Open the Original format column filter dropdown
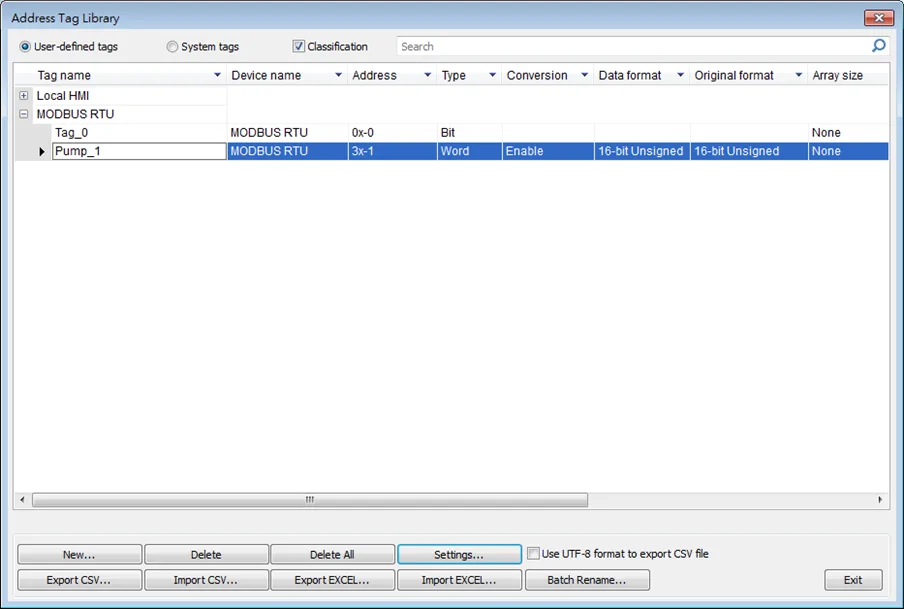Image resolution: width=904 pixels, height=609 pixels. pyautogui.click(x=798, y=75)
